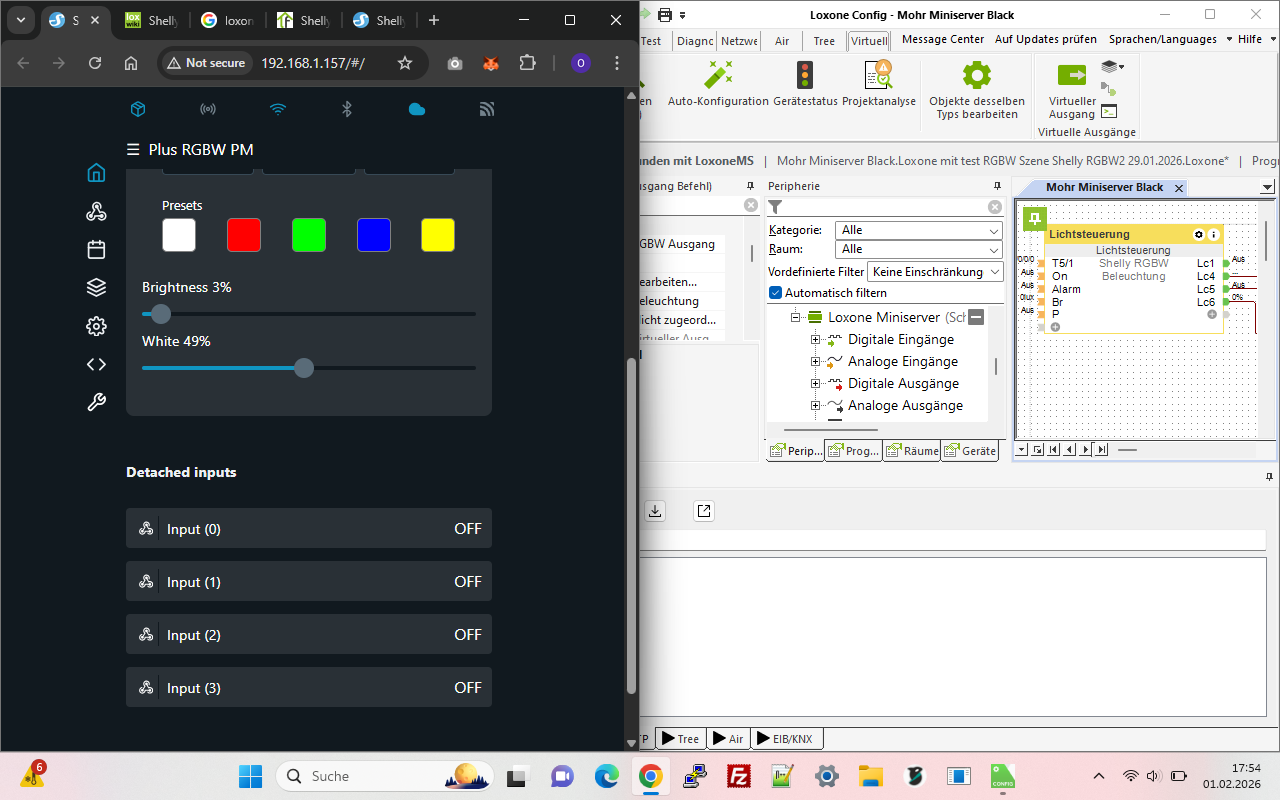
Task: Add a Virtueller Ausgang
Action: [x=1072, y=90]
